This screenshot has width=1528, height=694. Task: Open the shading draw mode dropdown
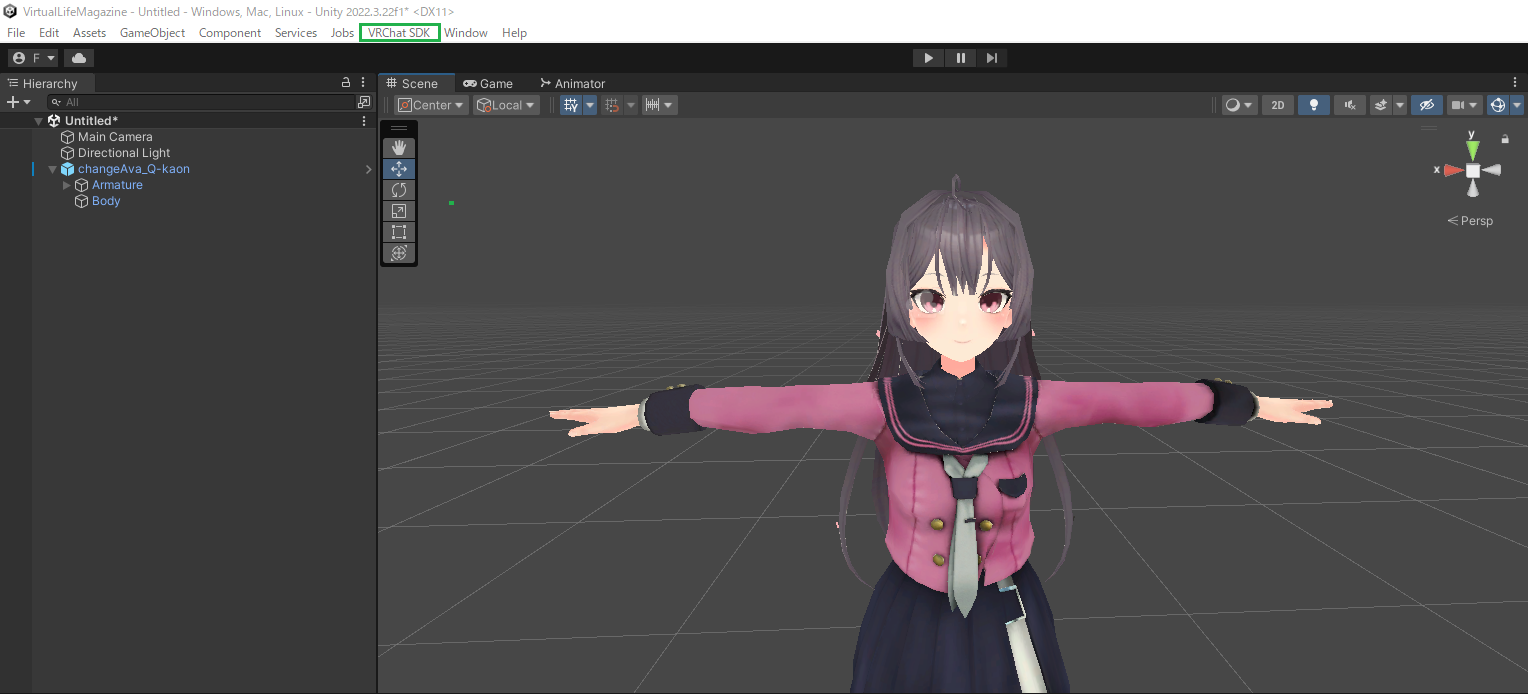[x=1240, y=105]
